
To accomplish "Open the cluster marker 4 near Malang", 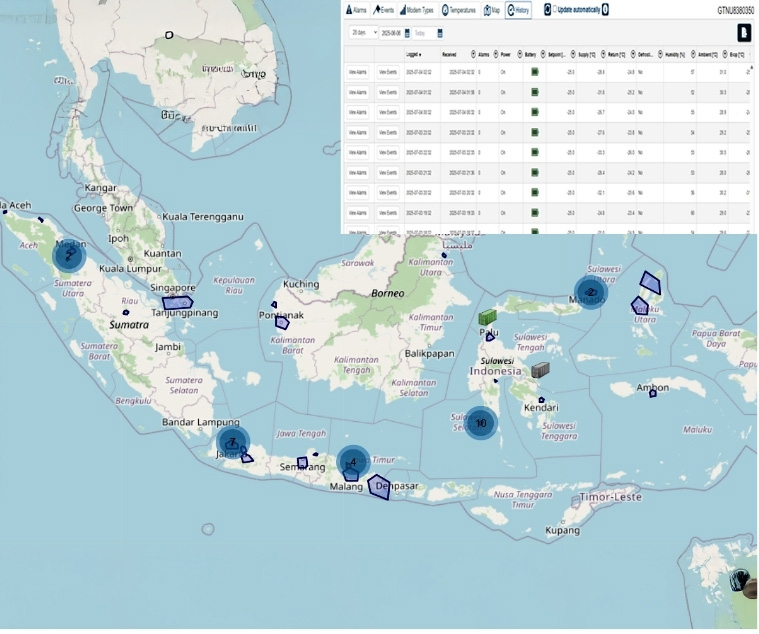I will 353,462.
